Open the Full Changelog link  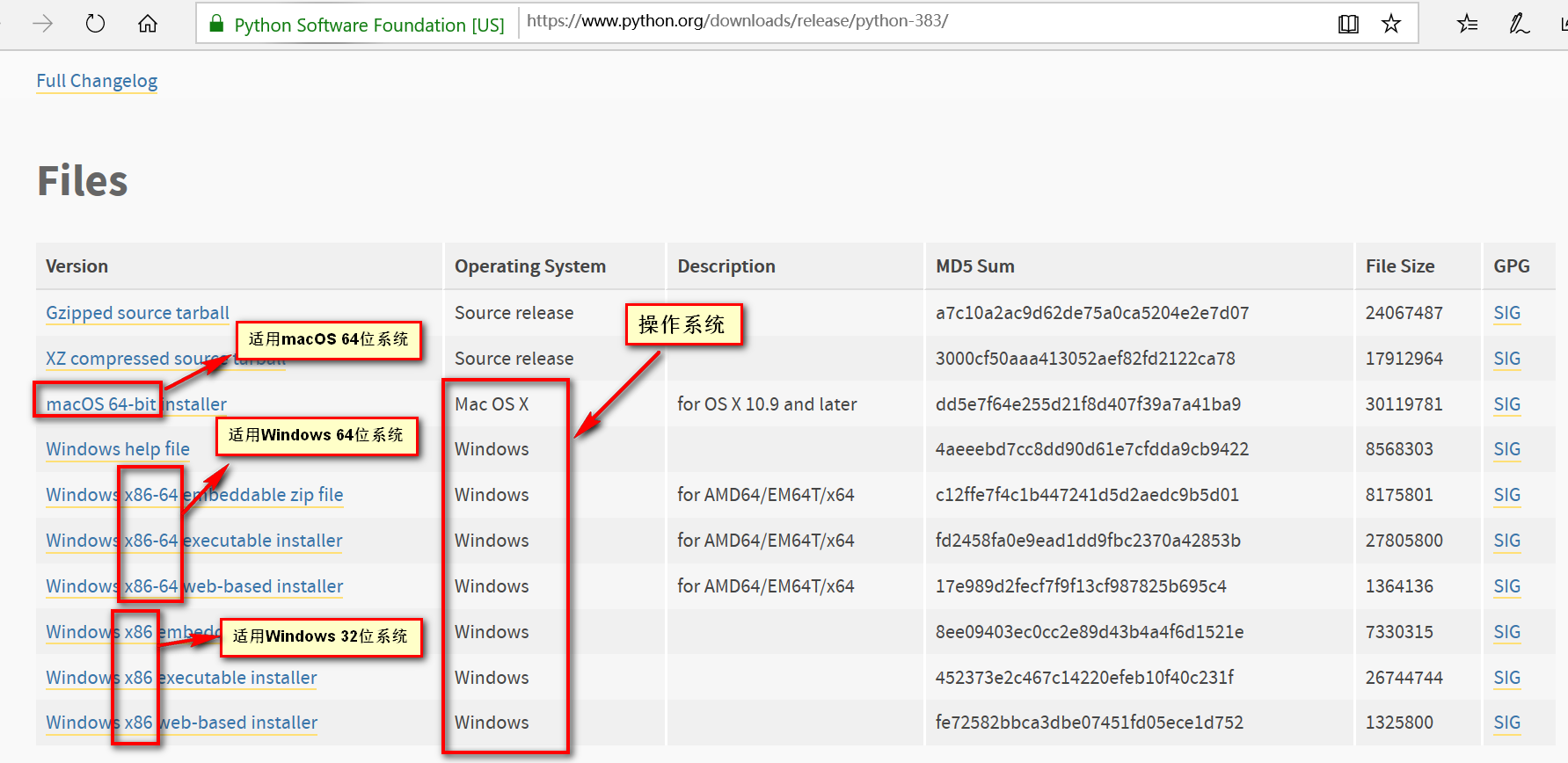coord(97,81)
